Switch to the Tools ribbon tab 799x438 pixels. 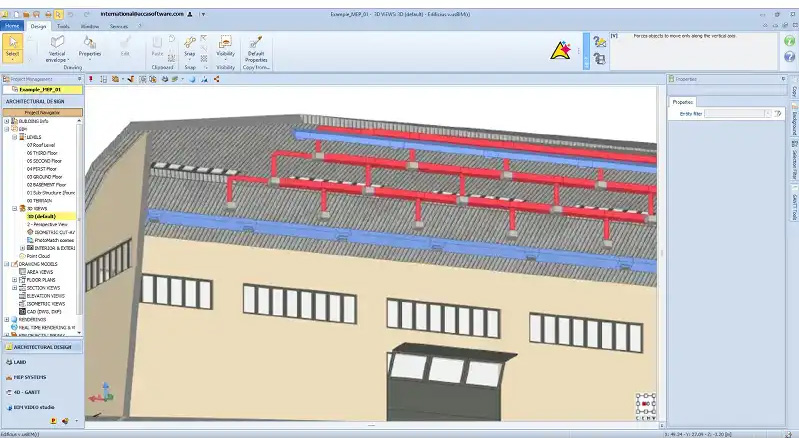pyautogui.click(x=63, y=26)
